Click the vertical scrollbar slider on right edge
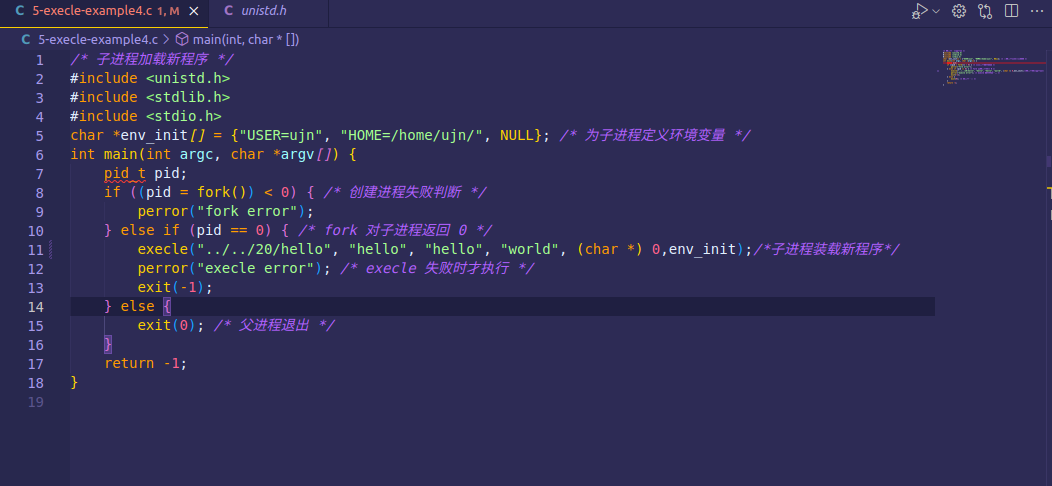1052x486 pixels. [1048, 160]
